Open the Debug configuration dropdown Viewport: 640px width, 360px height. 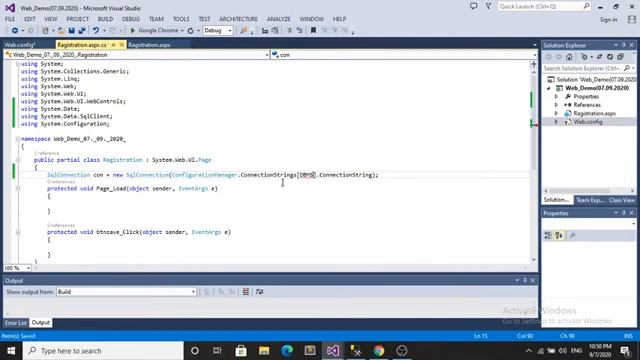pyautogui.click(x=218, y=31)
